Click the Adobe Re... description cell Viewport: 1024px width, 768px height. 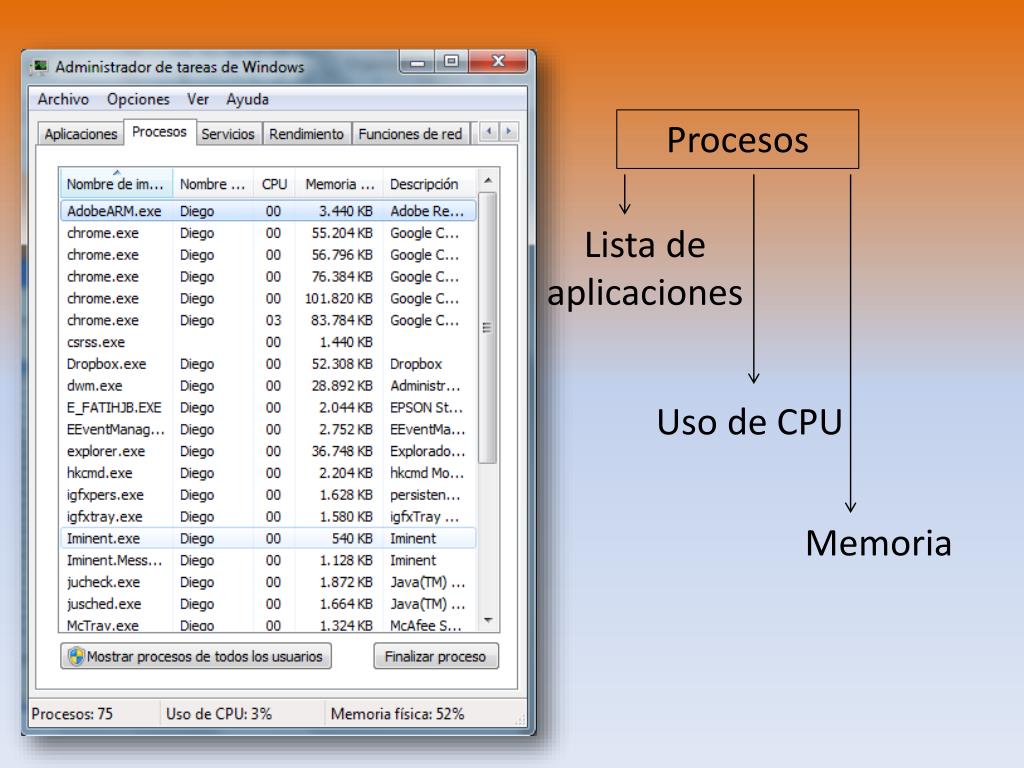pyautogui.click(x=427, y=211)
